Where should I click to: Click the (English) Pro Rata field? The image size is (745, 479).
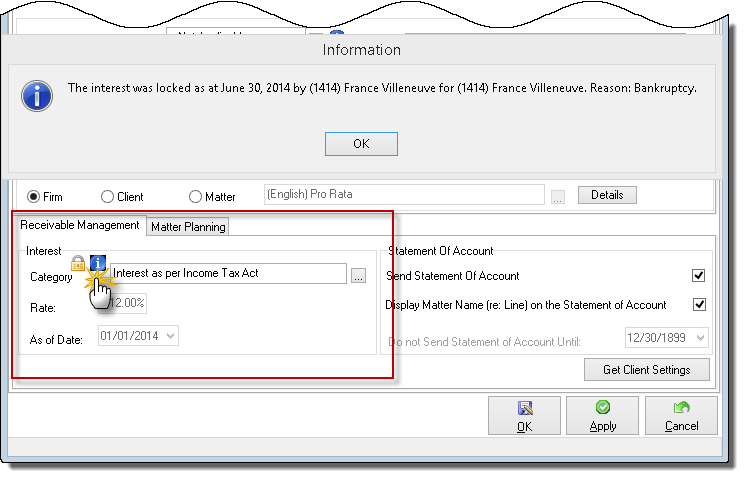coord(404,194)
